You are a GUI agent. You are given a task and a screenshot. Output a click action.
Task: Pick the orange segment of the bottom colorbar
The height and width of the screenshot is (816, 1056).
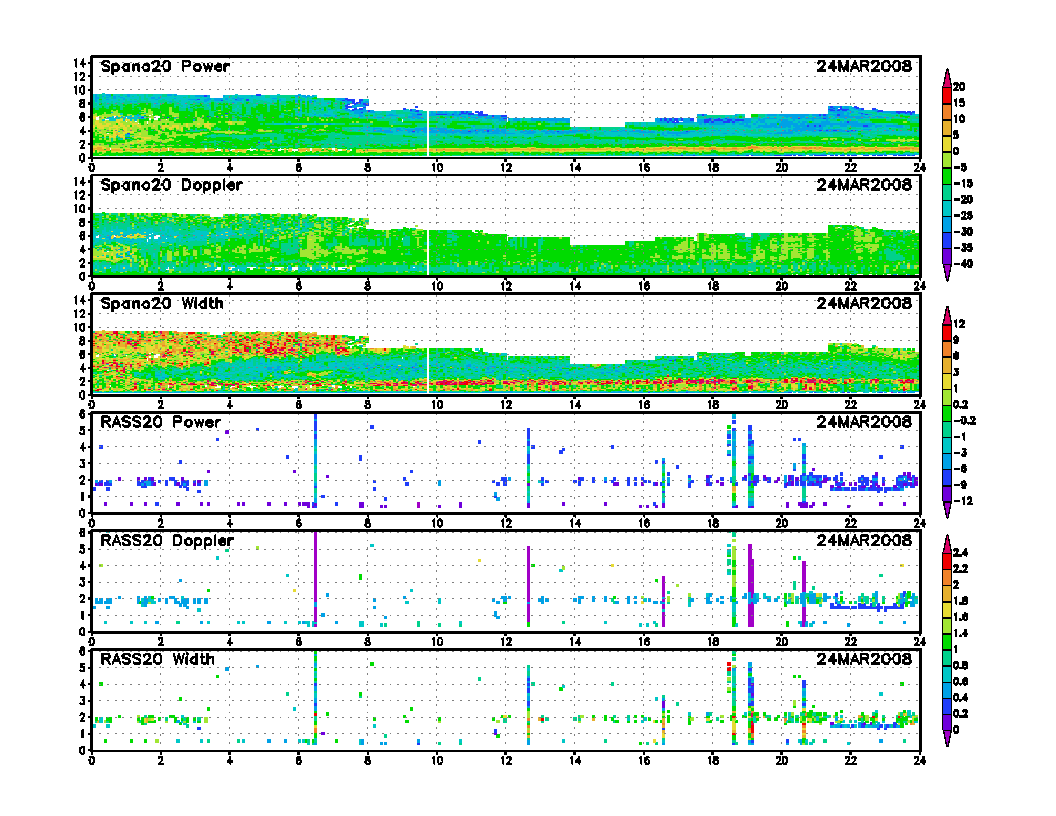click(x=947, y=577)
